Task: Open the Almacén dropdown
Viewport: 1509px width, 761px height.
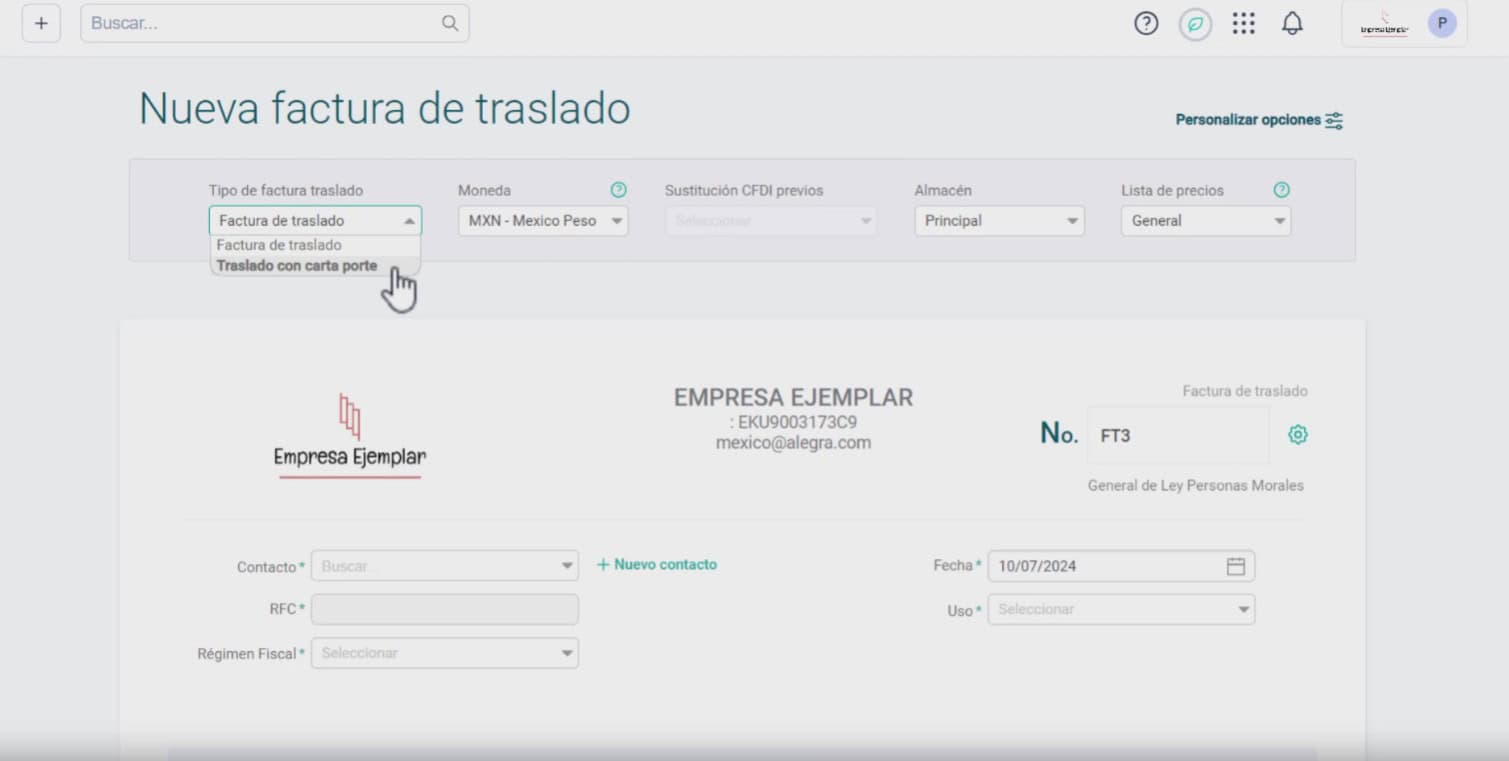Action: [x=999, y=221]
